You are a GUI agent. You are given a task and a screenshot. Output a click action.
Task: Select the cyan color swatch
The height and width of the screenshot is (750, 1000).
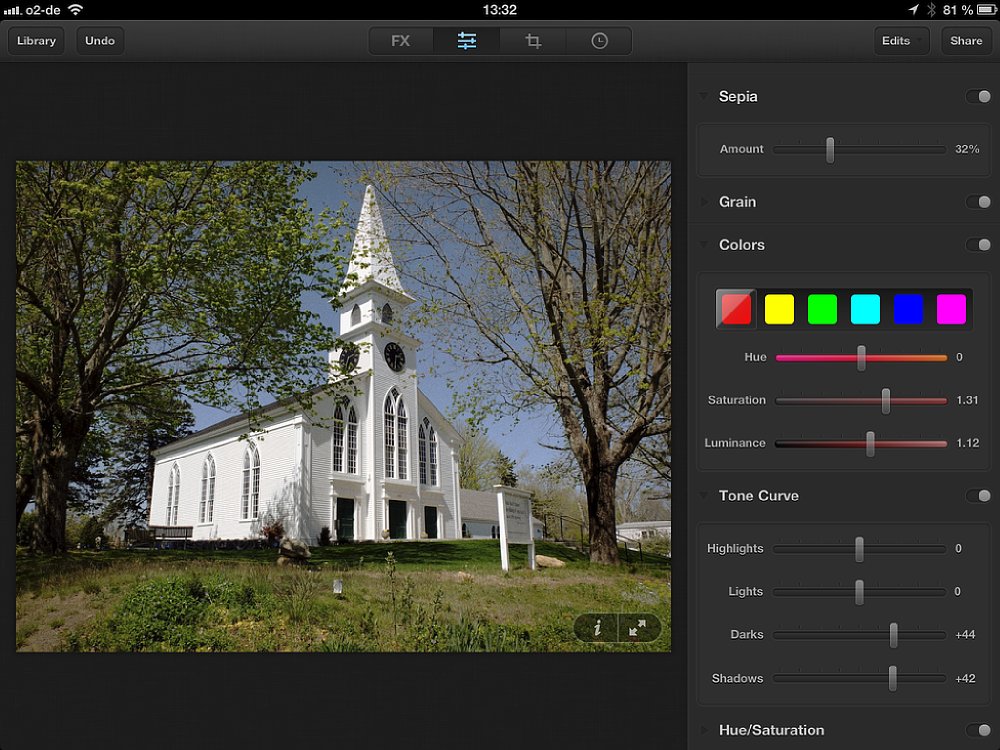pyautogui.click(x=865, y=309)
